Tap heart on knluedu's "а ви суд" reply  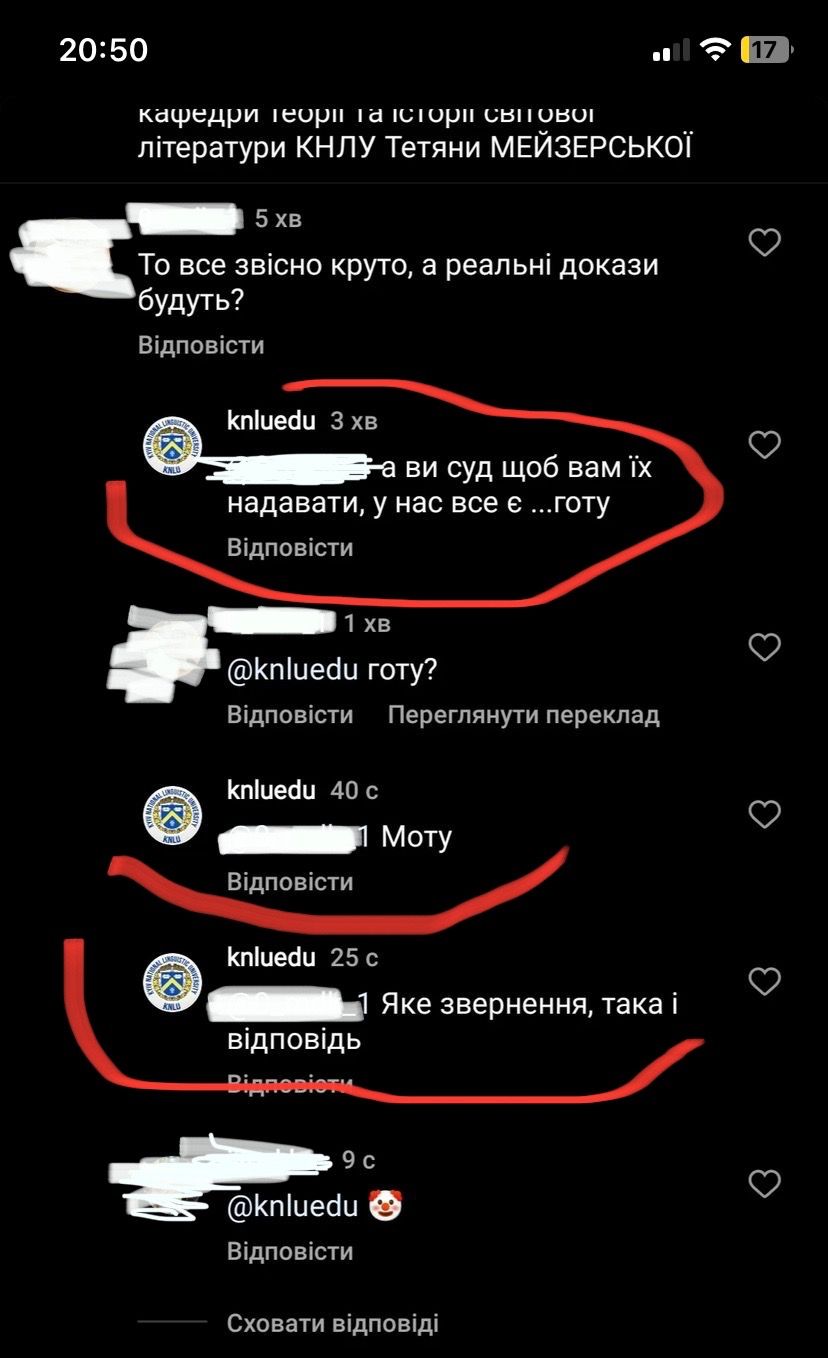[x=764, y=445]
